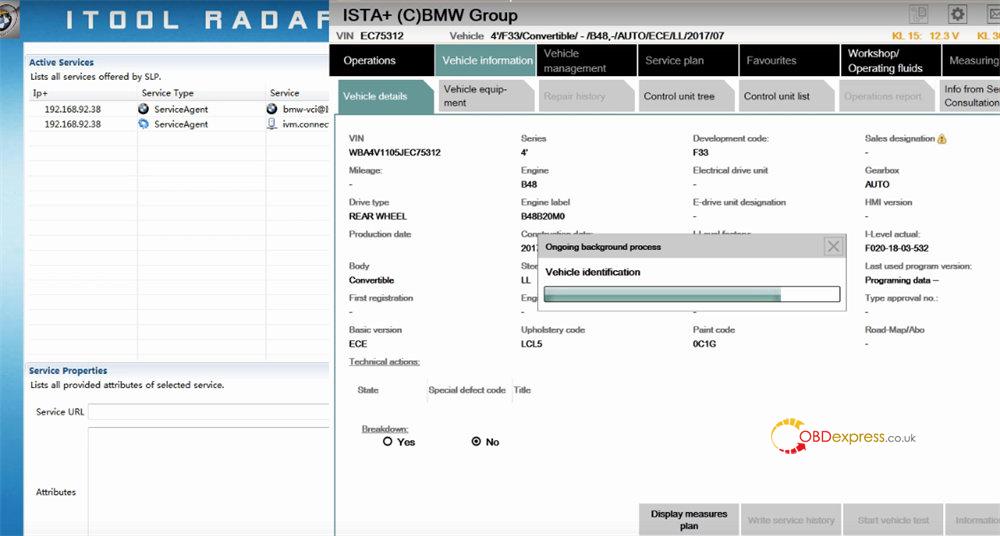Open the Control unit list sub-tab
Screen dimensions: 1000x536
(787, 96)
